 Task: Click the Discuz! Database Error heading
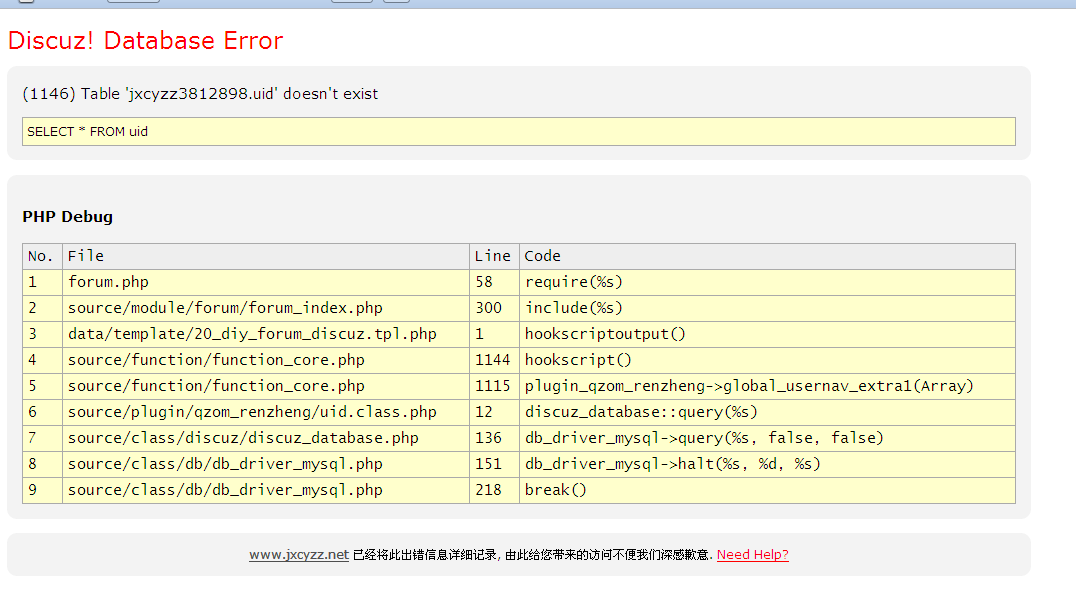(x=145, y=40)
